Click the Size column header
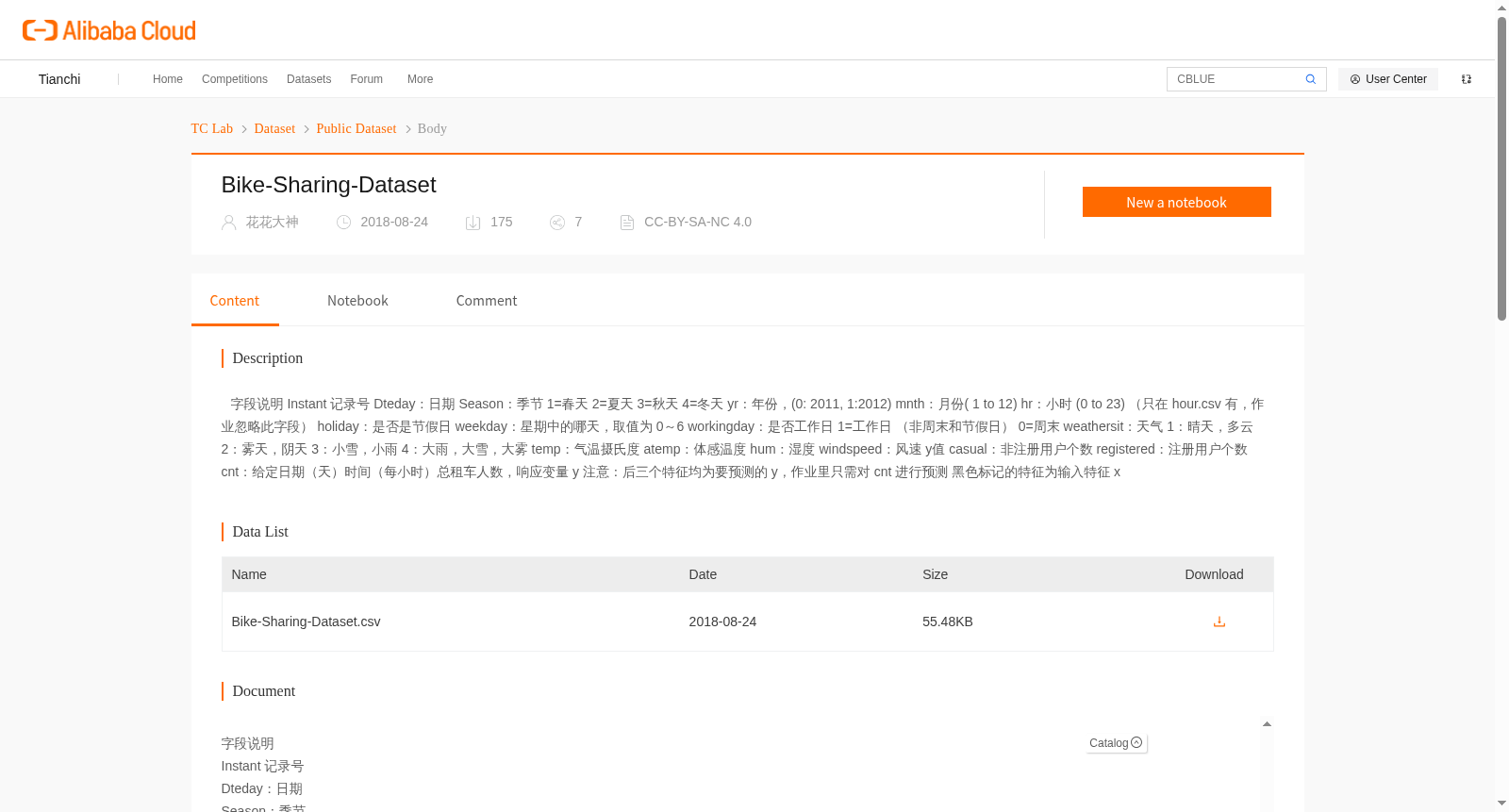Viewport: 1509px width, 812px height. 935,574
